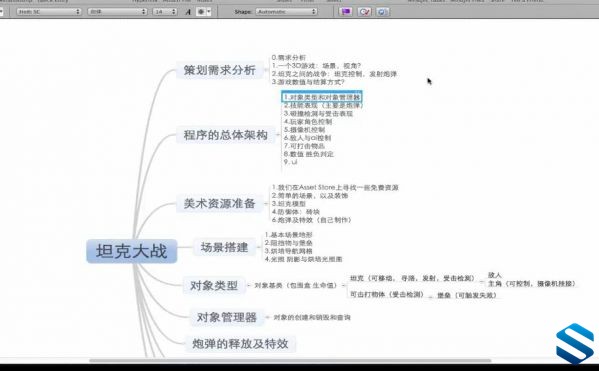This screenshot has width=599, height=371.
Task: Collapse the 美术资源准备 branch
Action: pyautogui.click(x=266, y=203)
